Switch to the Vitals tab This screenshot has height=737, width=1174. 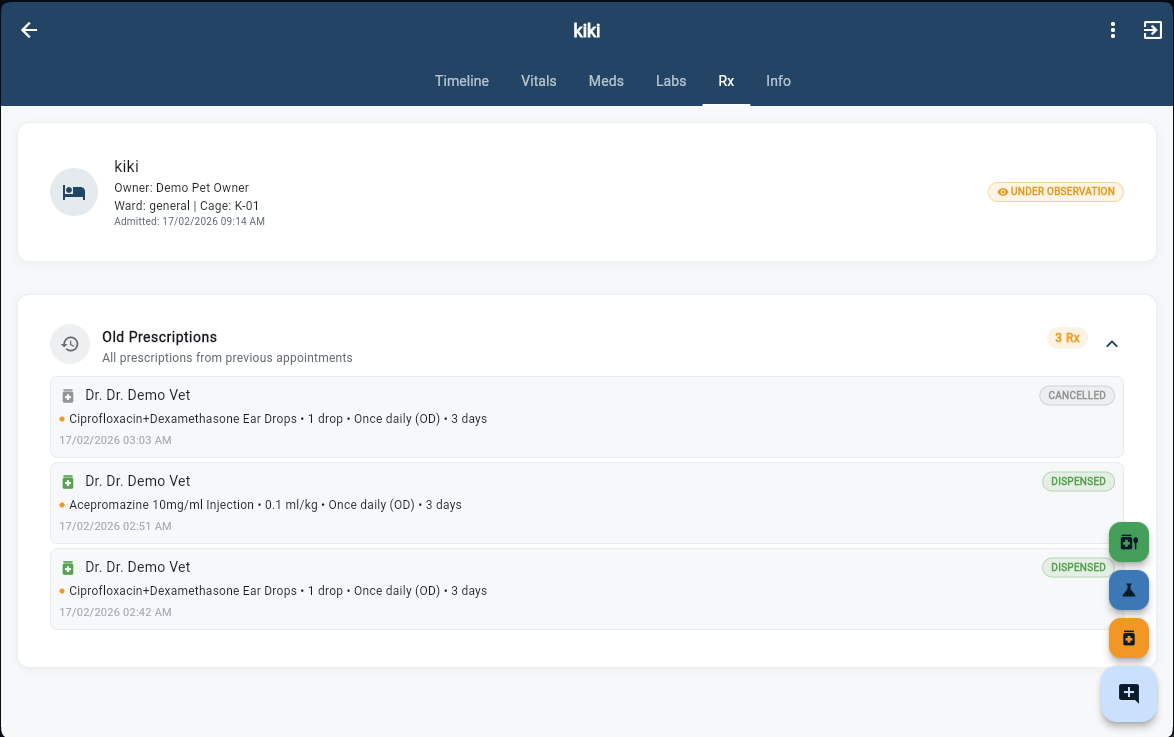tap(538, 81)
